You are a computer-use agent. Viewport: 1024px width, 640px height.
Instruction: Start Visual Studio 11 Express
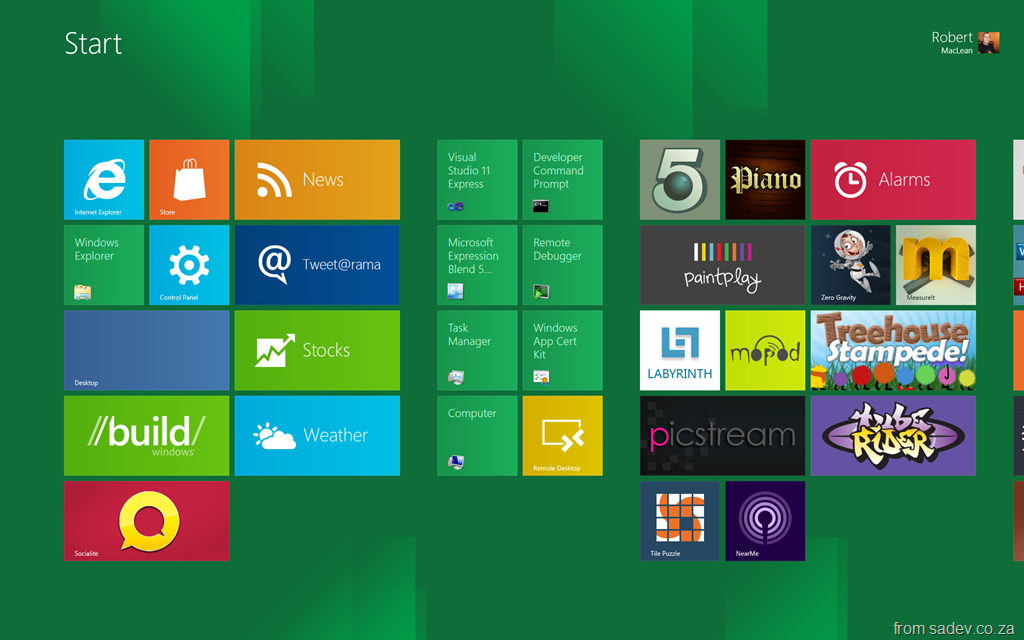click(477, 180)
